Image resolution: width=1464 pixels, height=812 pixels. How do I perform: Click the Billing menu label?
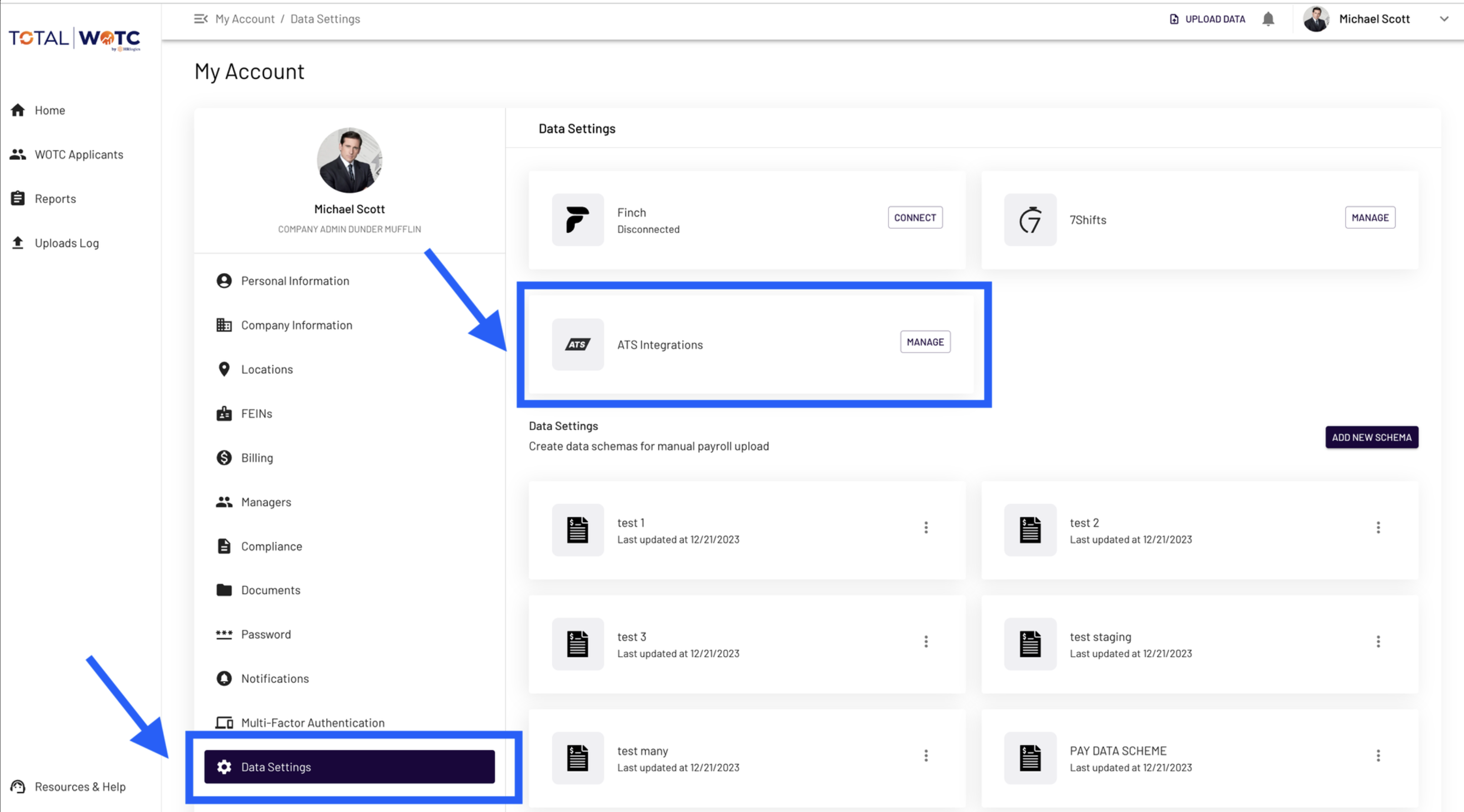(257, 458)
